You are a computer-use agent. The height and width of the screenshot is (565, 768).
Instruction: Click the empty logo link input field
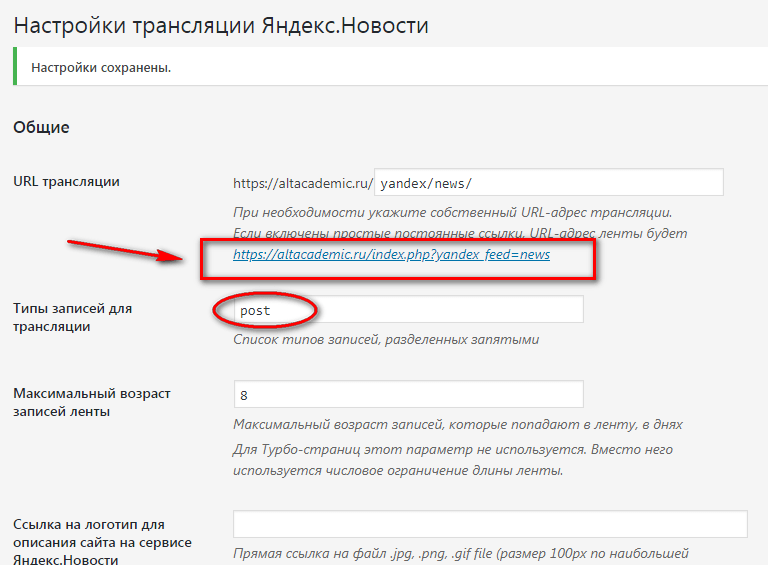pyautogui.click(x=490, y=524)
